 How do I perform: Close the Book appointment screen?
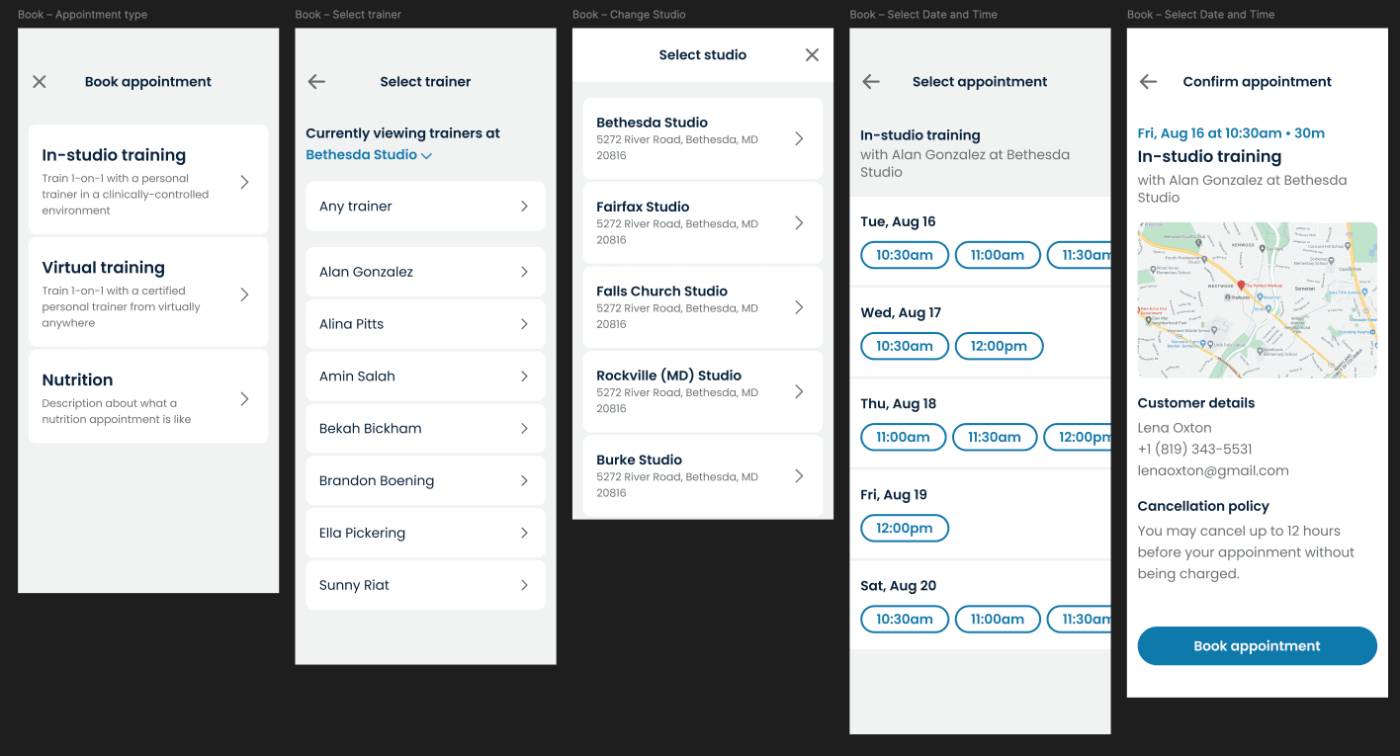click(39, 82)
